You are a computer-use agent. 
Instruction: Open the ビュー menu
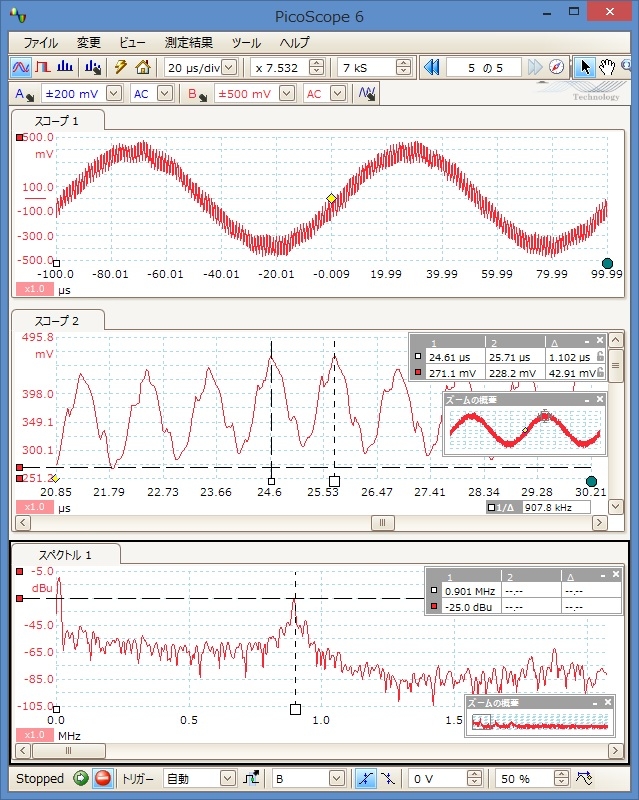click(132, 42)
